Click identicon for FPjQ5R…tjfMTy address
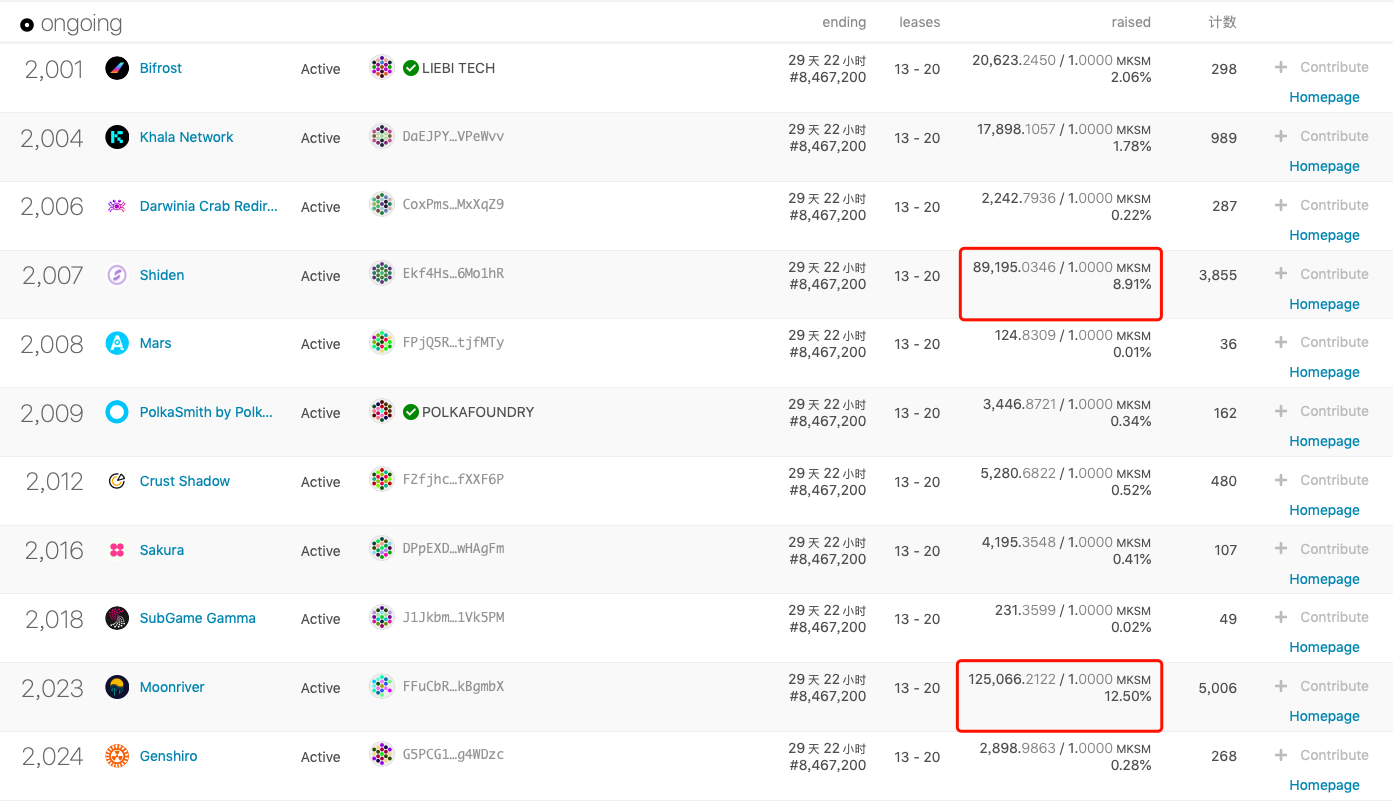 coord(382,342)
